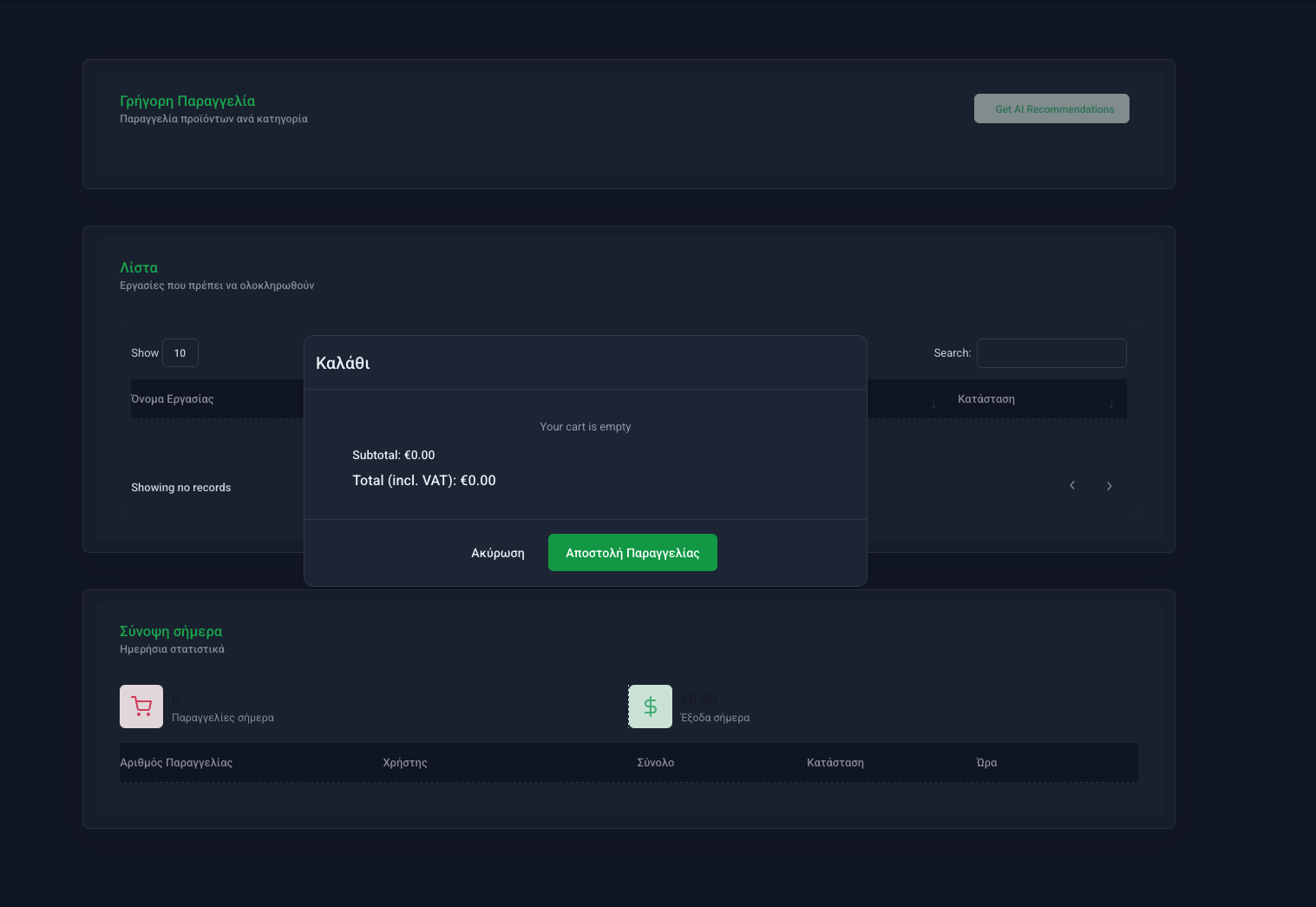Go to next page arrow in Λίστα
The width and height of the screenshot is (1316, 907).
[x=1109, y=486]
